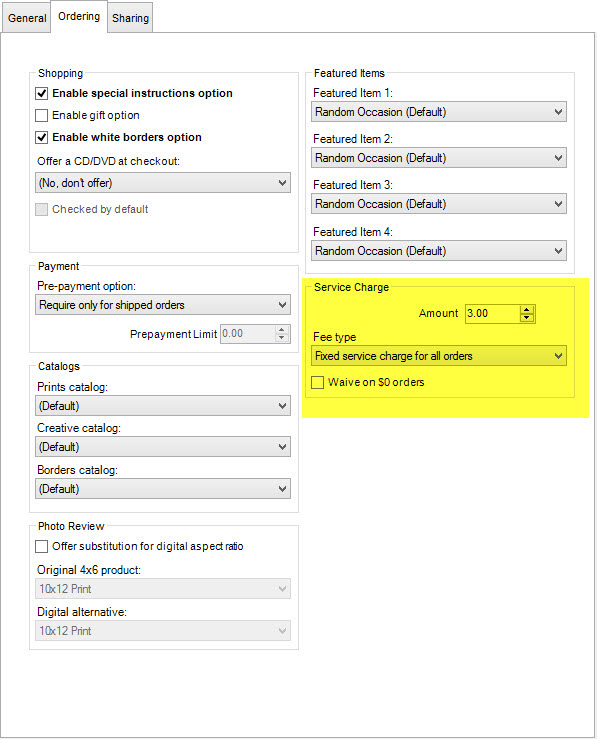This screenshot has height=739, width=597.
Task: Expand the Featured Item 4 dropdown
Action: (x=439, y=251)
